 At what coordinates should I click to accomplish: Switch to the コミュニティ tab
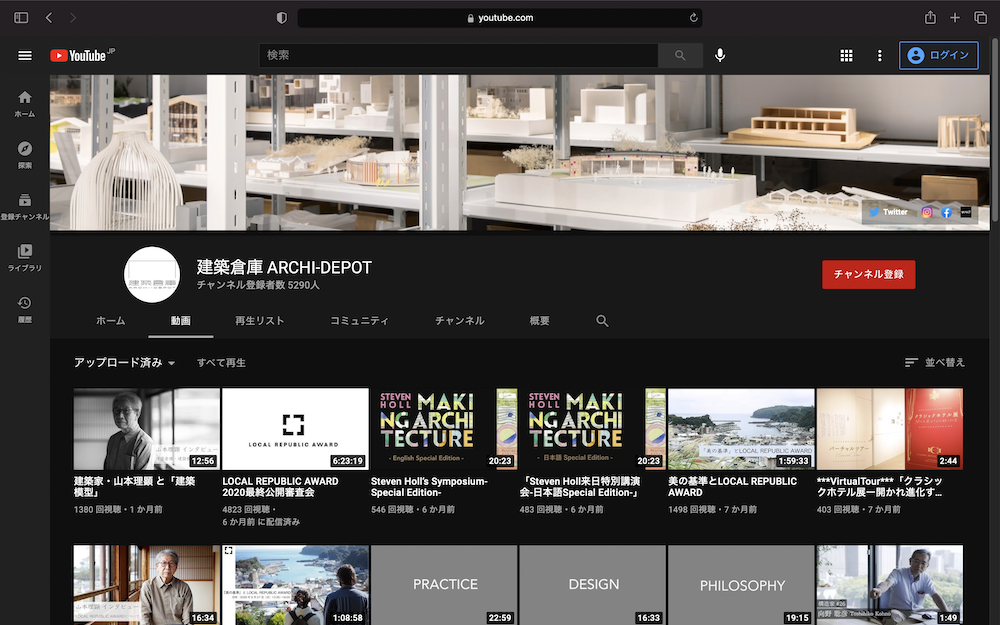359,321
